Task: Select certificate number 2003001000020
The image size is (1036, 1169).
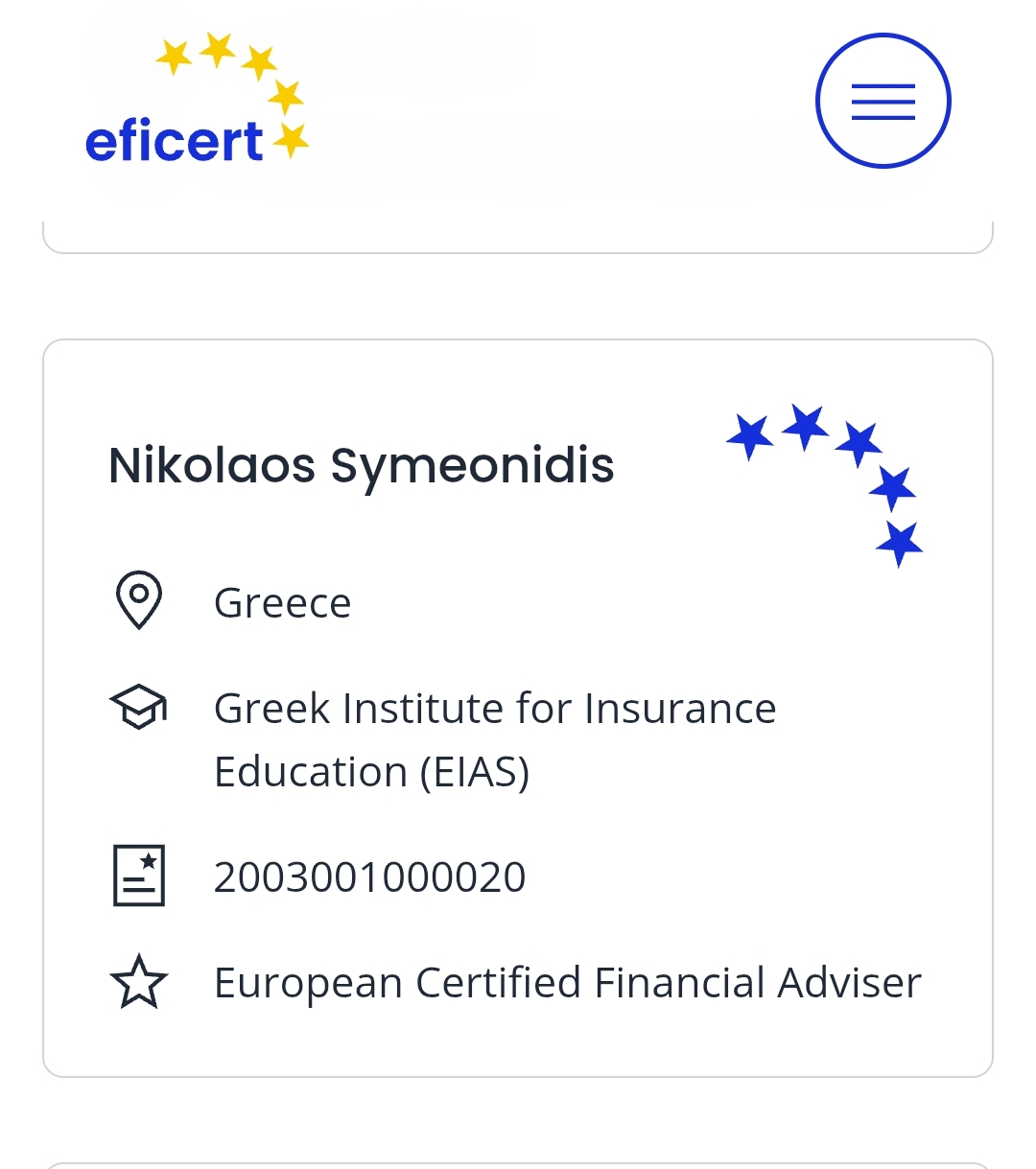Action: click(370, 877)
